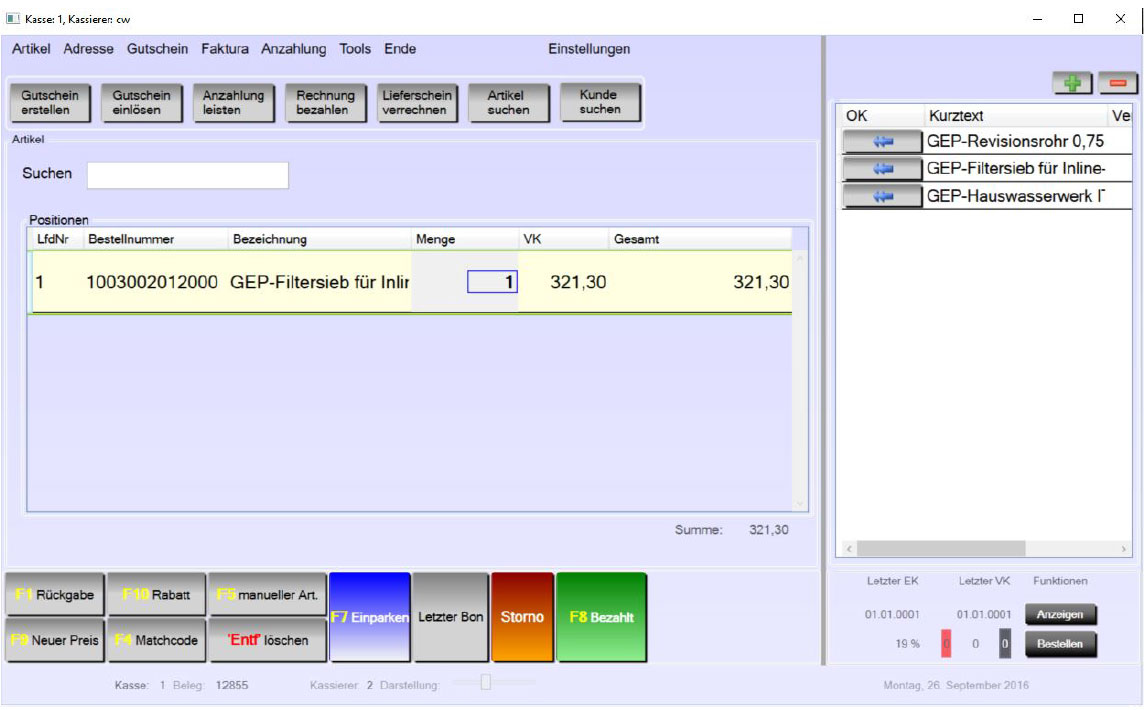This screenshot has width=1148, height=710.
Task: Click the Bestellen function button
Action: (1060, 645)
